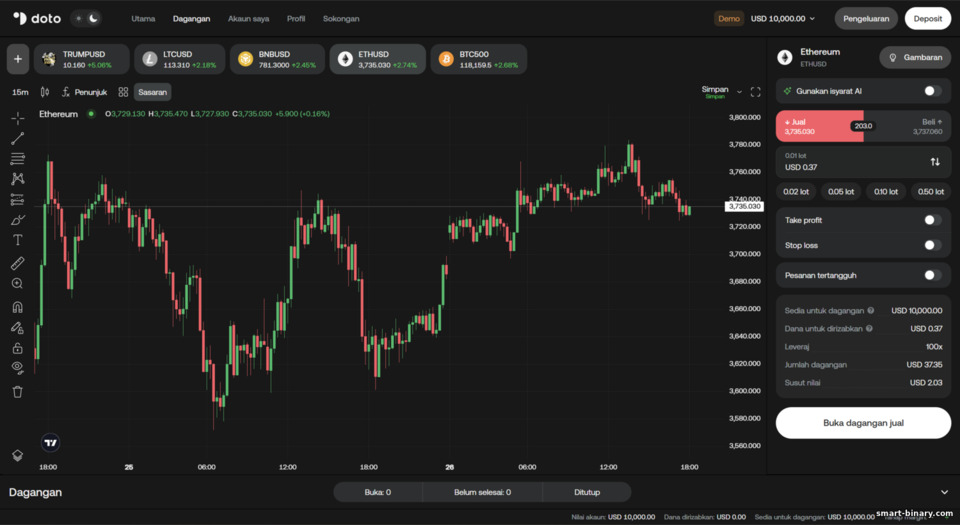
Task: Select the TRUMPUSD instrument tab
Action: pyautogui.click(x=81, y=59)
